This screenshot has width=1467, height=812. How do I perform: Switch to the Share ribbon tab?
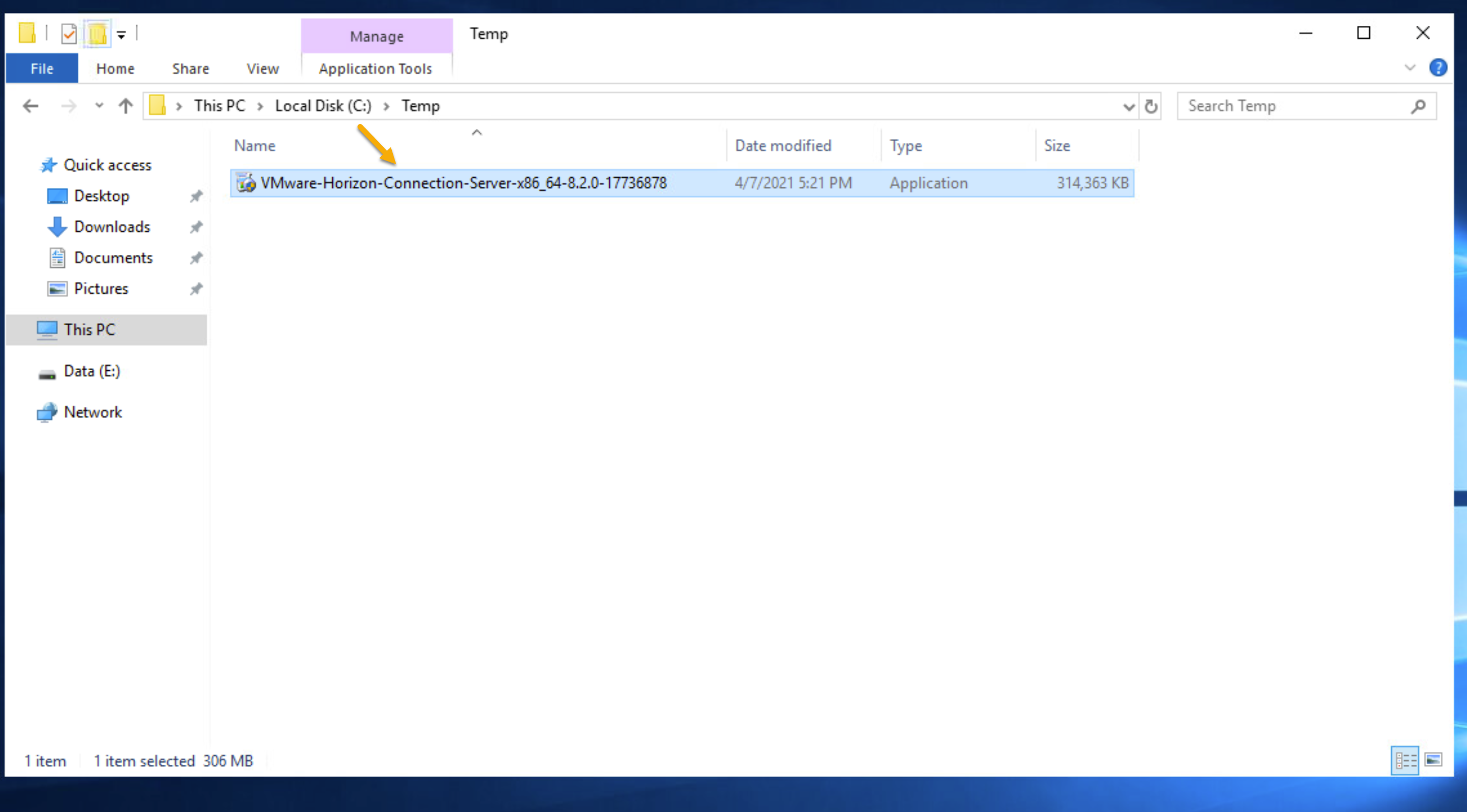point(191,68)
